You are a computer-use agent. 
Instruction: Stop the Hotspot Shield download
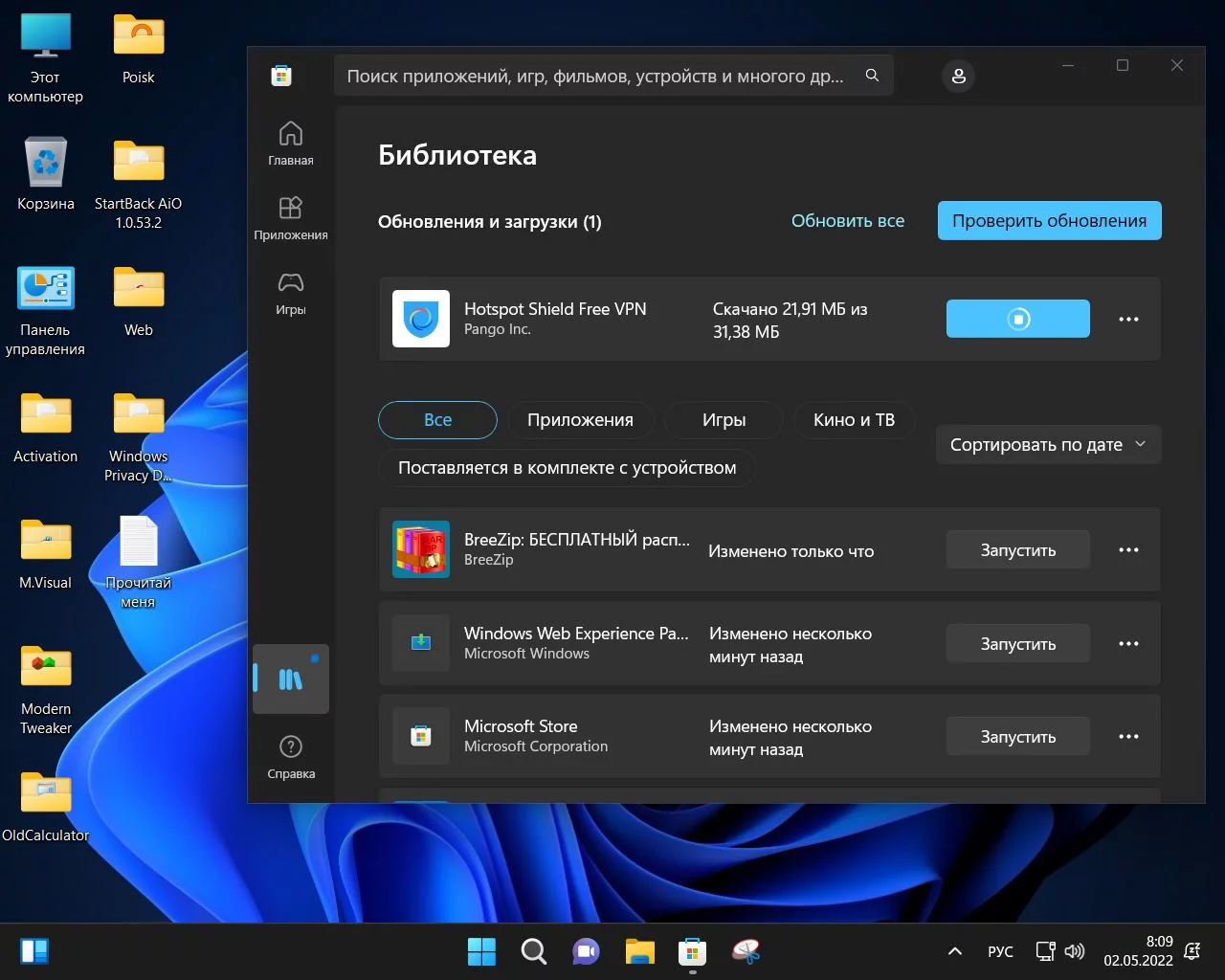tap(1017, 319)
